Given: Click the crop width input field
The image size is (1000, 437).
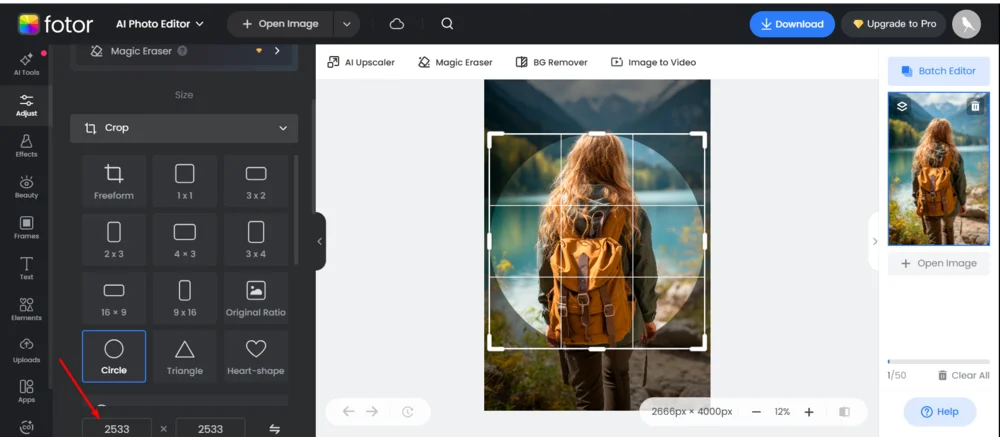Looking at the screenshot, I should coord(117,429).
